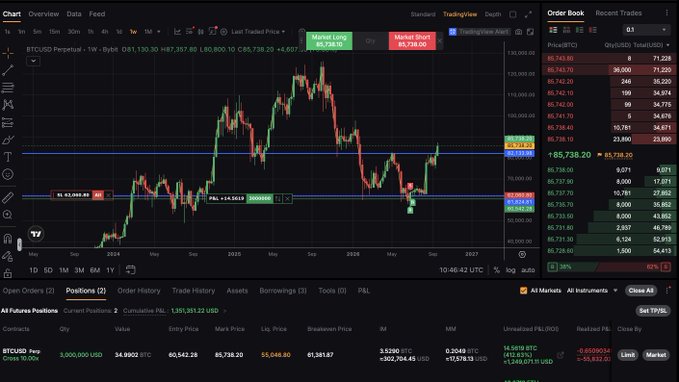The height and width of the screenshot is (382, 679).
Task: Click the TradingView Alert icon
Action: pyautogui.click(x=453, y=32)
